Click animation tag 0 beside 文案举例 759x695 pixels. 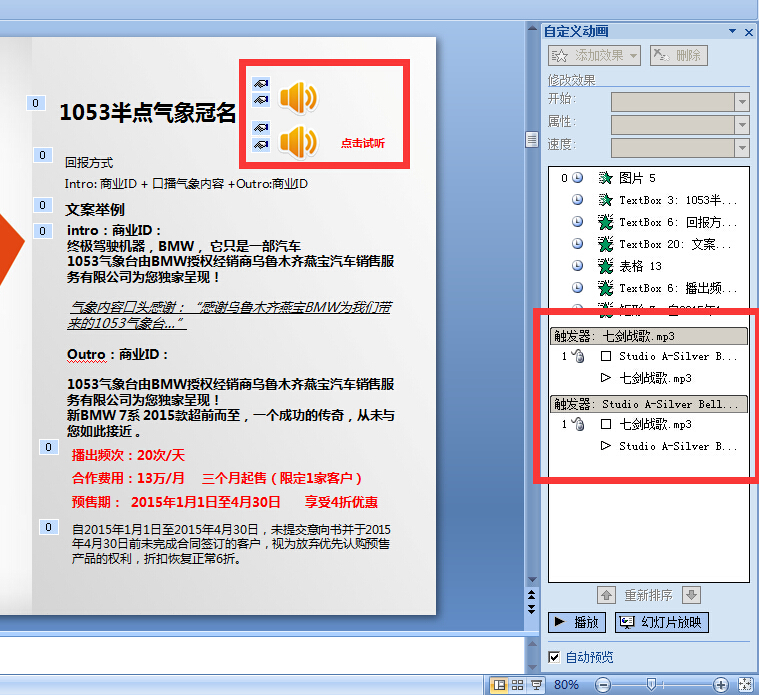tap(43, 205)
